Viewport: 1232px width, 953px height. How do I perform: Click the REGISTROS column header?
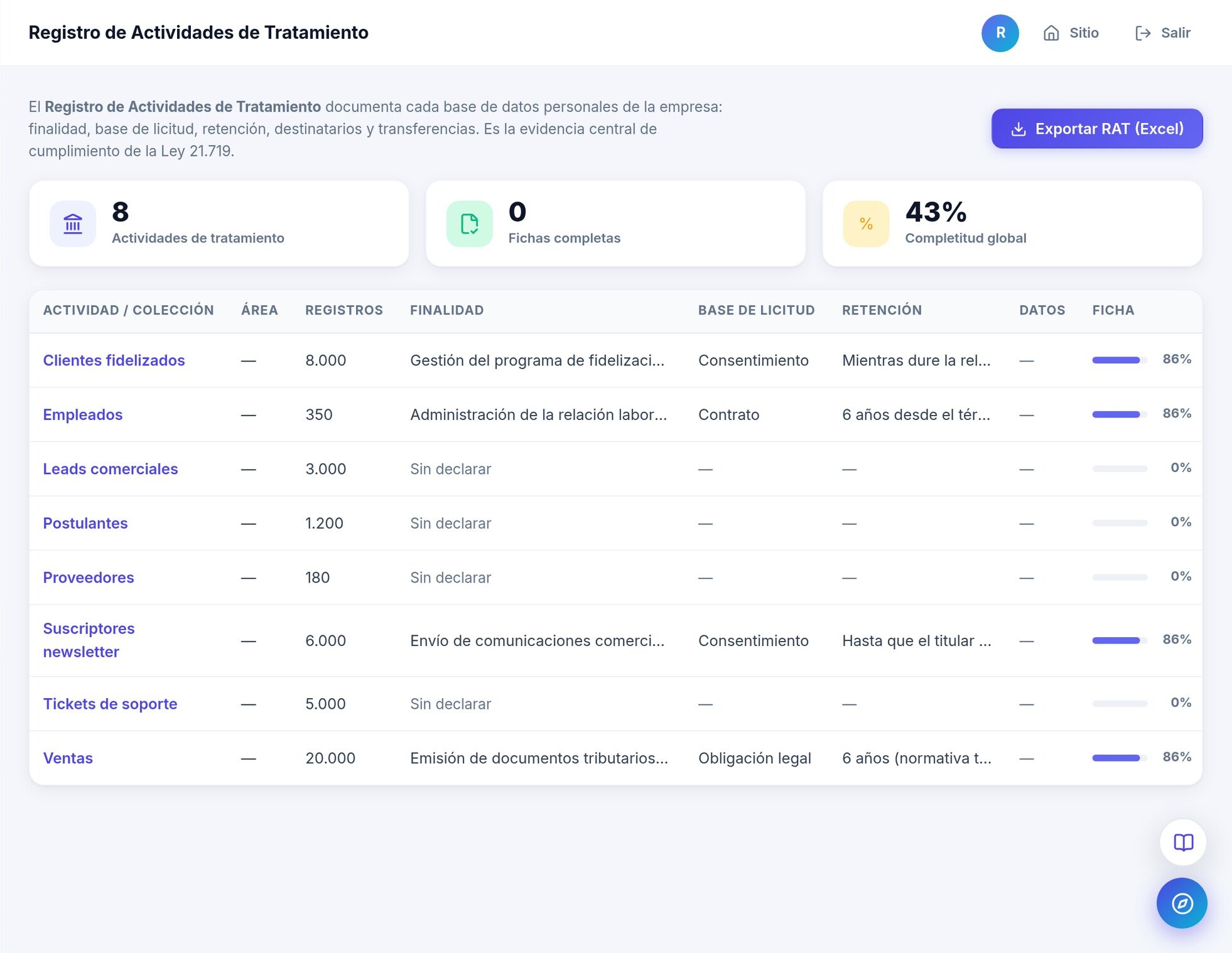pos(343,310)
